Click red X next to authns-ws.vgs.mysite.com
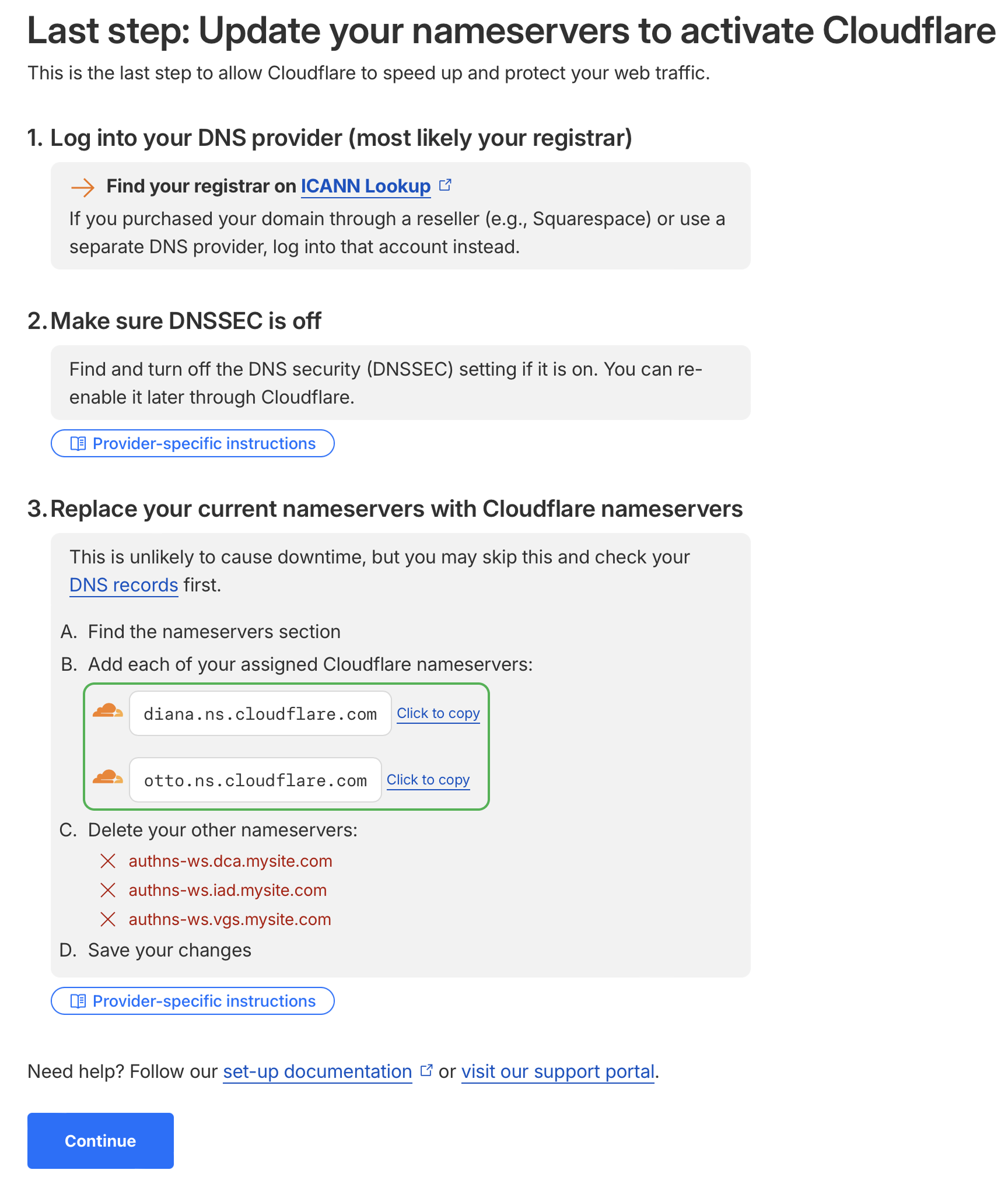1008x1191 pixels. (108, 919)
